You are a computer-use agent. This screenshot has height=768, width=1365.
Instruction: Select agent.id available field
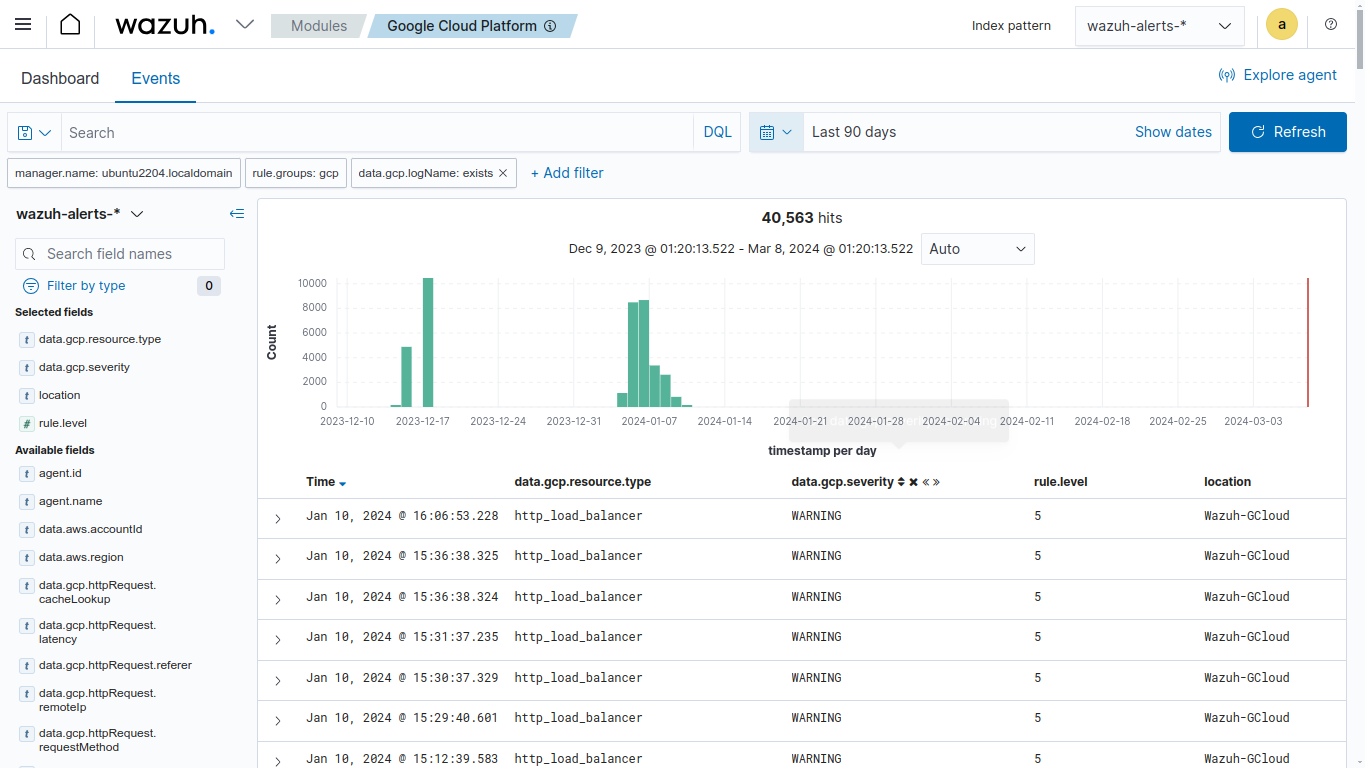pyautogui.click(x=60, y=473)
